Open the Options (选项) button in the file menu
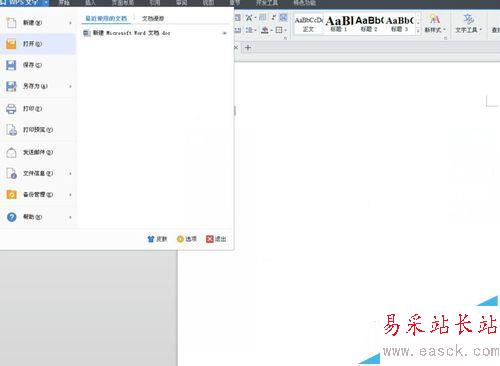500x366 pixels. tap(186, 239)
